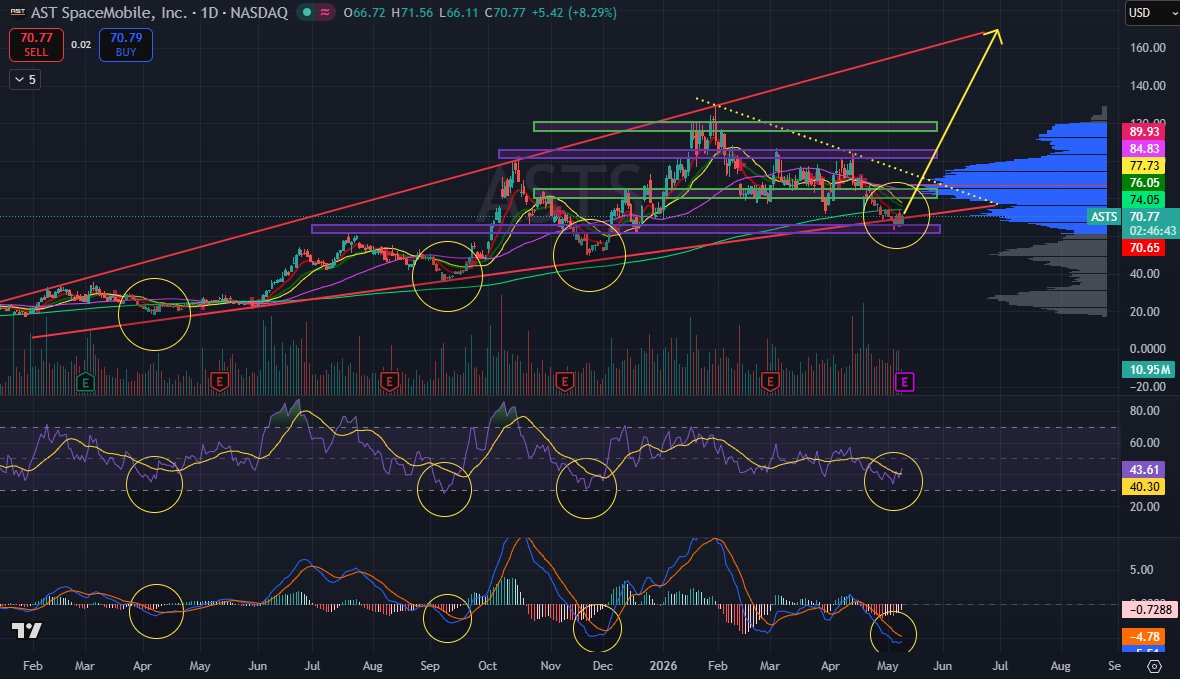Click the open value O66.72
The width and height of the screenshot is (1180, 679).
(x=364, y=13)
